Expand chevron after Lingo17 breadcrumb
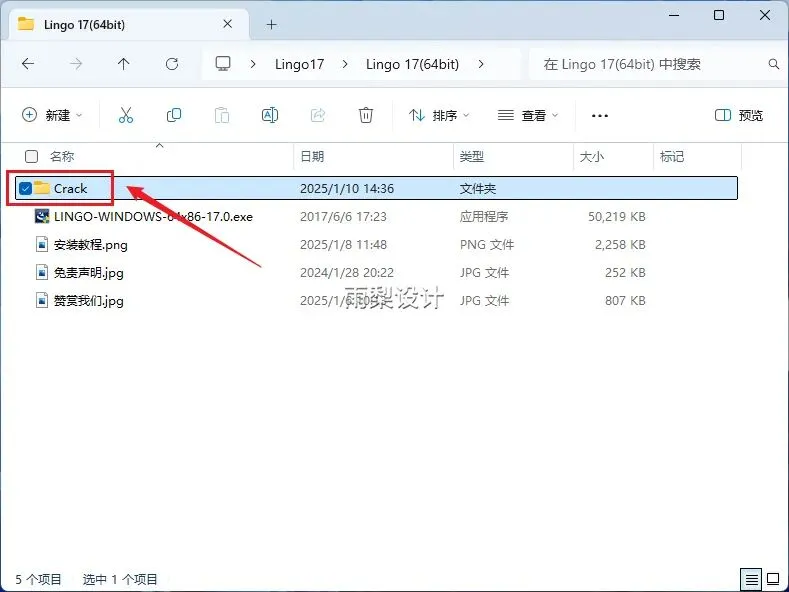Screen dimensions: 789x592 [x=345, y=64]
